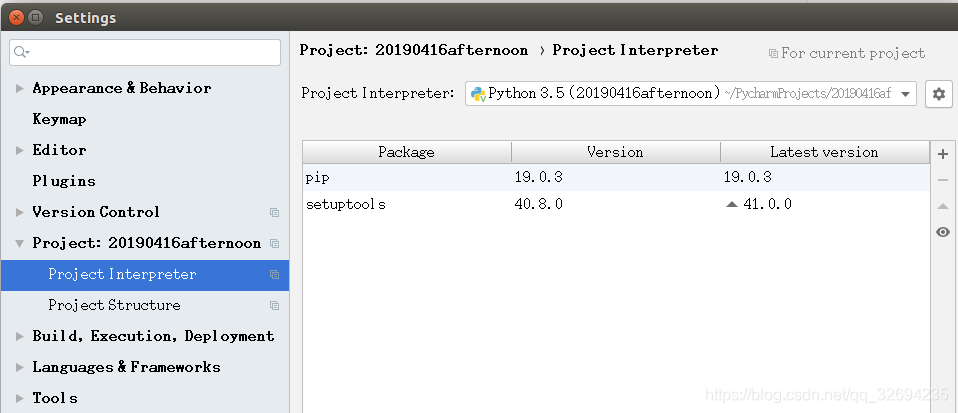Image resolution: width=958 pixels, height=413 pixels.
Task: Expand the Tools section
Action: tap(20, 398)
